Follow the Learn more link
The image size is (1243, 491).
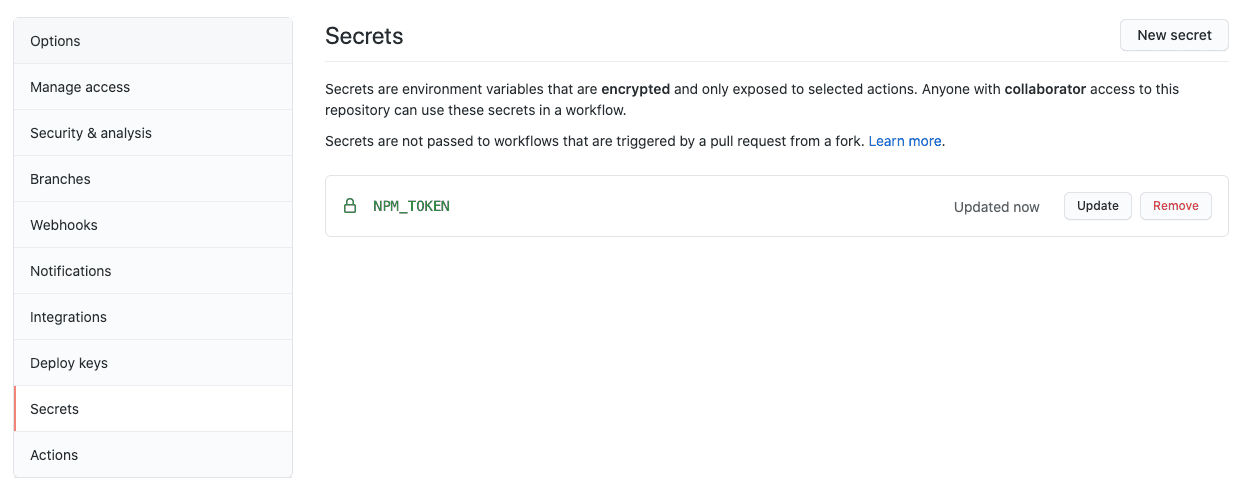[x=905, y=141]
